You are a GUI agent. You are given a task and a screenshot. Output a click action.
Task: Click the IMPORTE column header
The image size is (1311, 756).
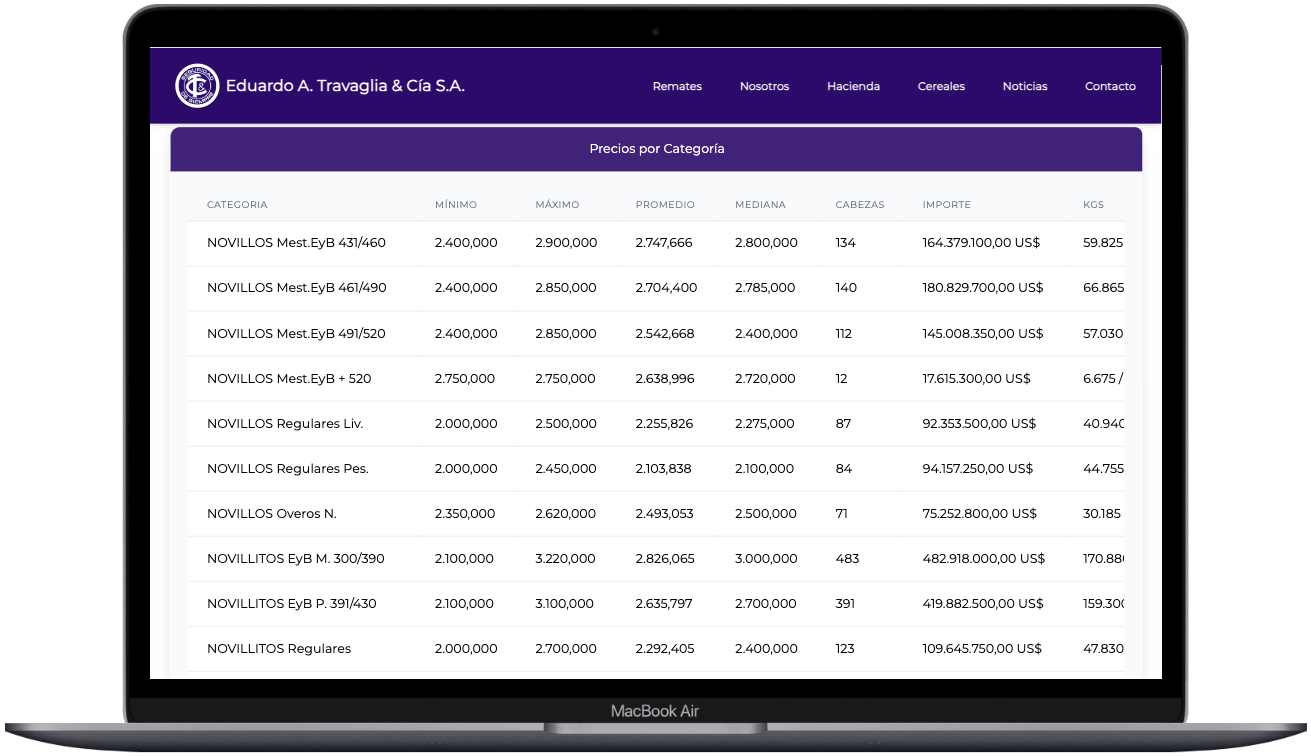coord(946,205)
